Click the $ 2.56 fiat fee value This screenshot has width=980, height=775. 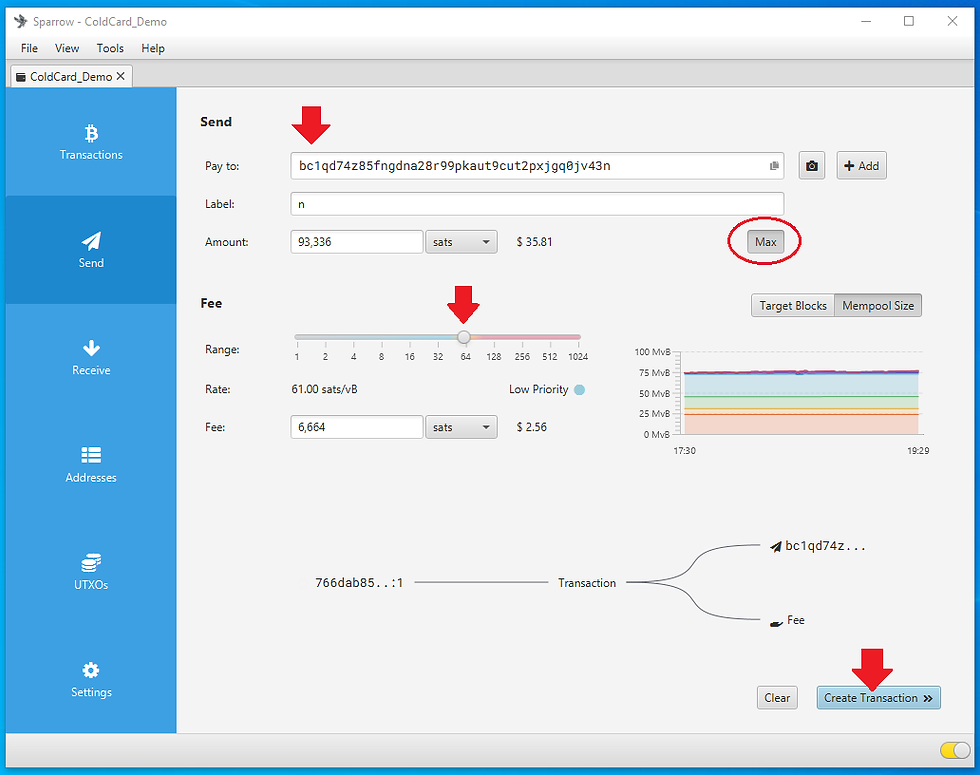[532, 428]
